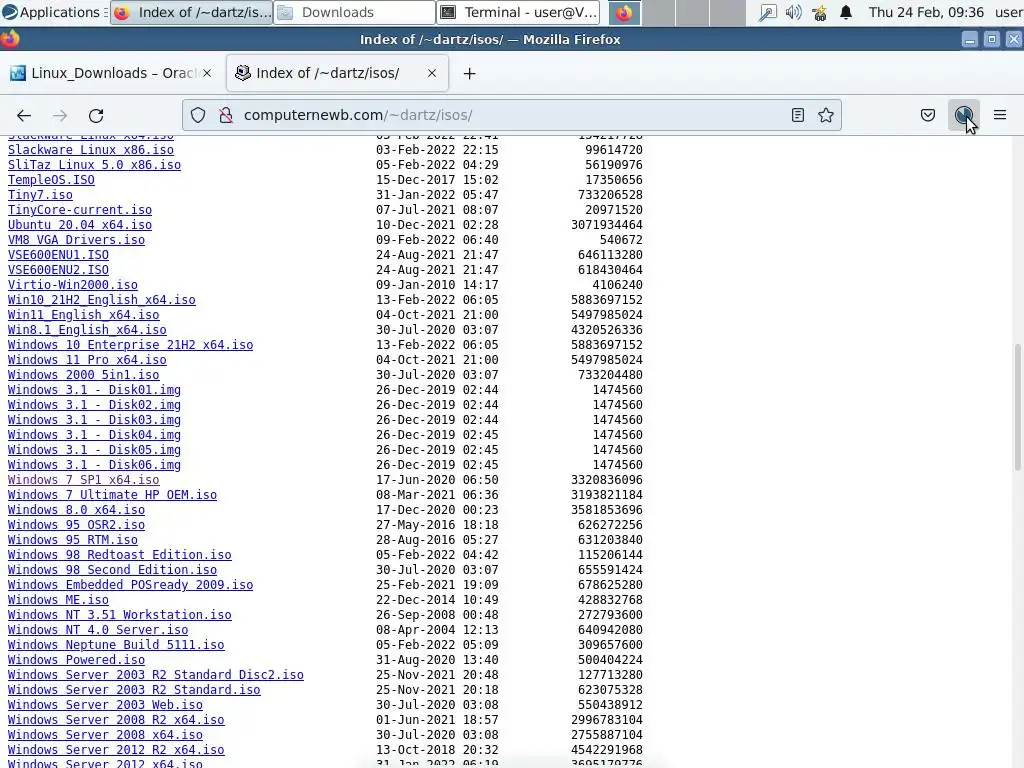The image size is (1024, 768).
Task: Click Windows_Neptune_Build_5111.iso link
Action: (x=116, y=645)
